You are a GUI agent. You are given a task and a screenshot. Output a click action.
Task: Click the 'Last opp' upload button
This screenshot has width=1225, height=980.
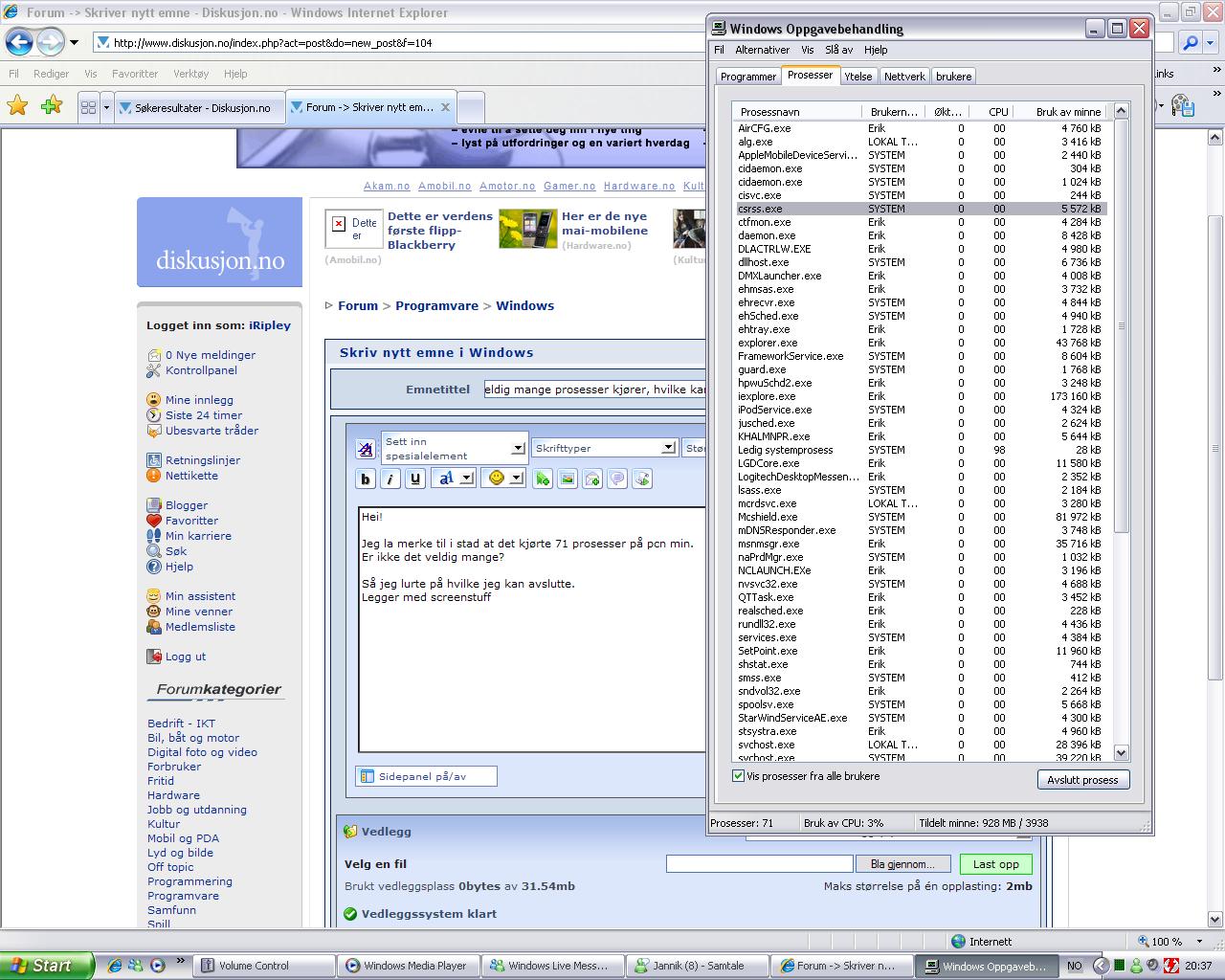[x=996, y=864]
